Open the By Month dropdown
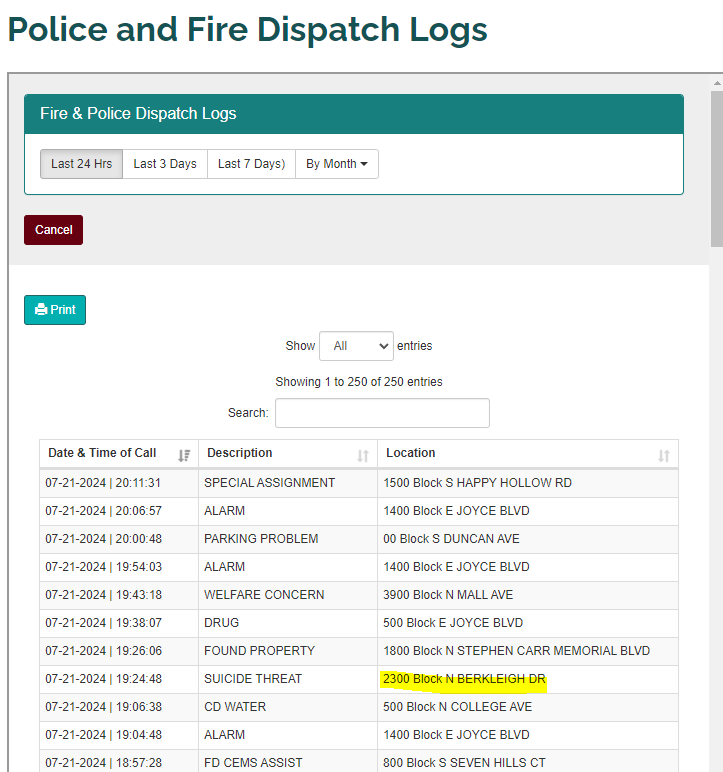The width and height of the screenshot is (723, 772). [337, 164]
